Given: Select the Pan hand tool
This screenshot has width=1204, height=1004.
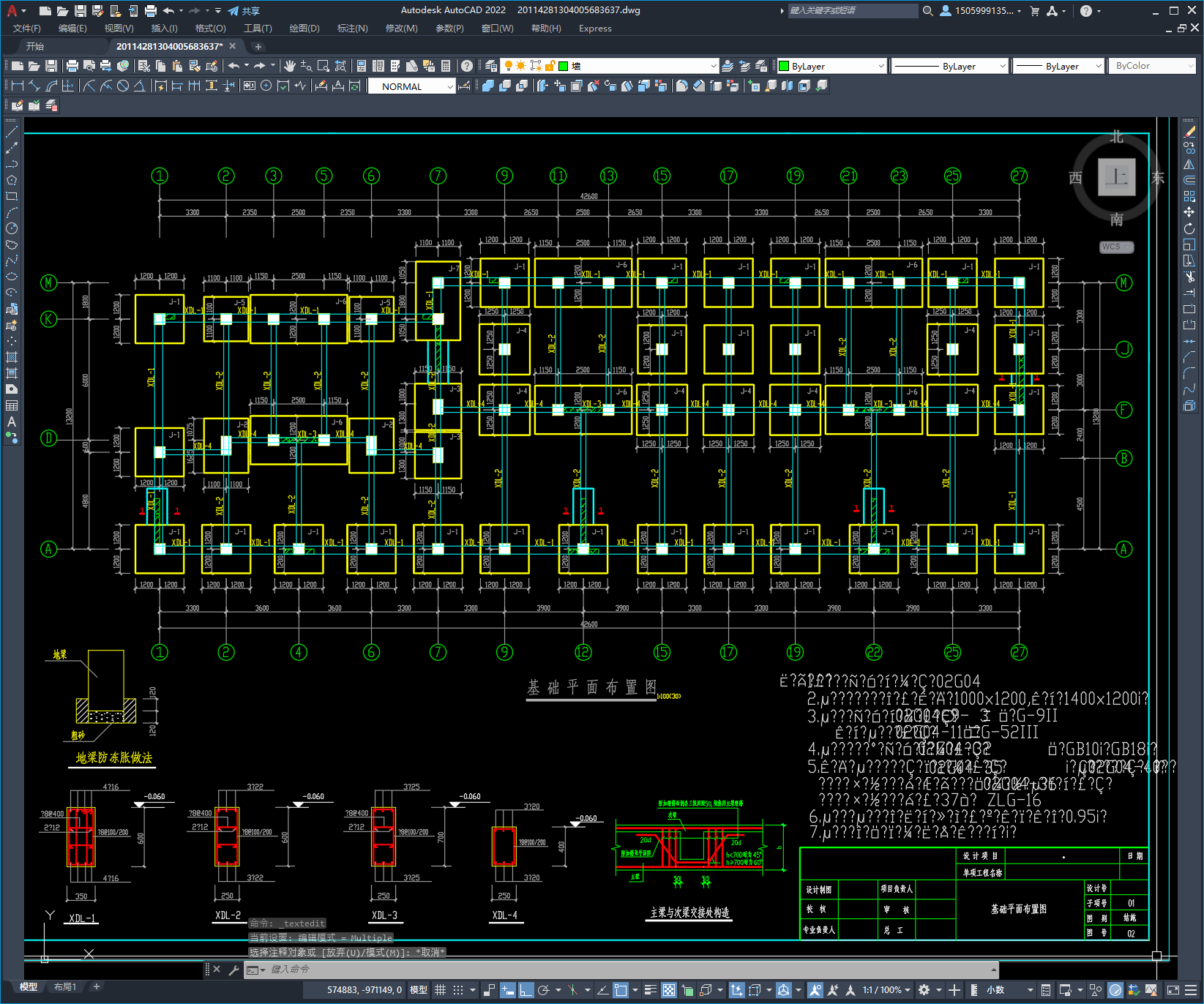Looking at the screenshot, I should (x=290, y=66).
